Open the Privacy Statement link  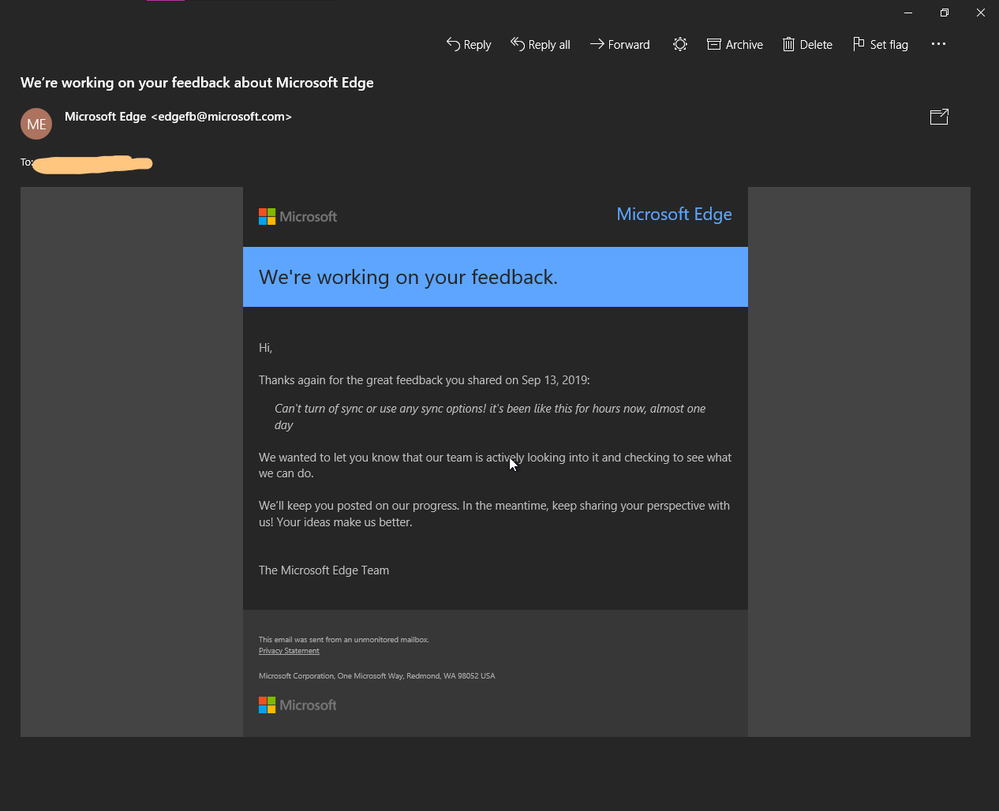(x=288, y=650)
